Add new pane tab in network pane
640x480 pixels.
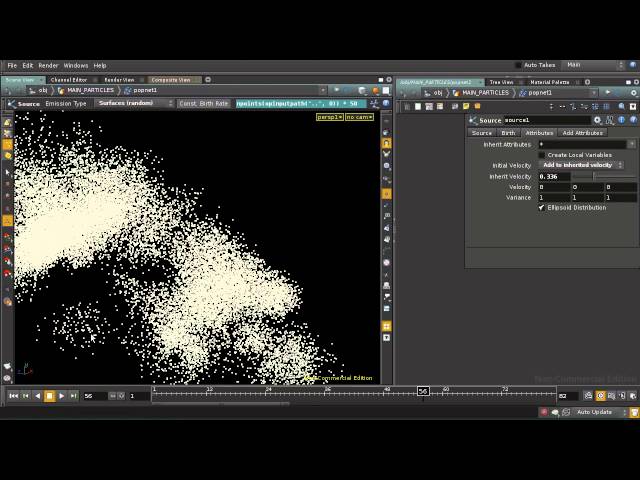point(587,82)
